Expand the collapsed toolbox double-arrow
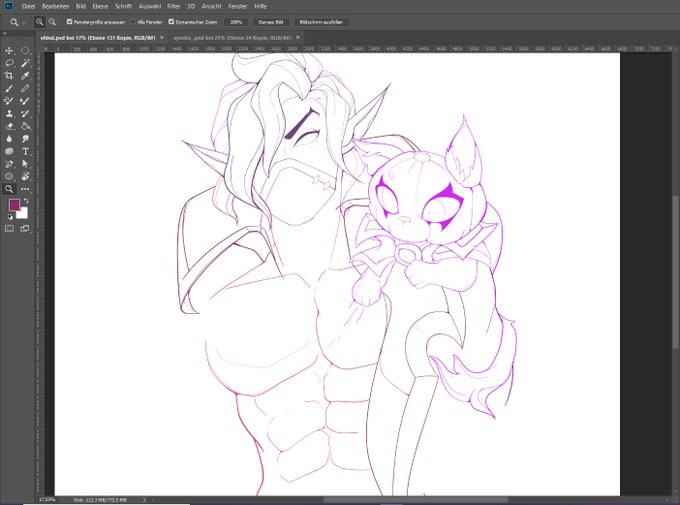This screenshot has width=680, height=505. [x=5, y=33]
